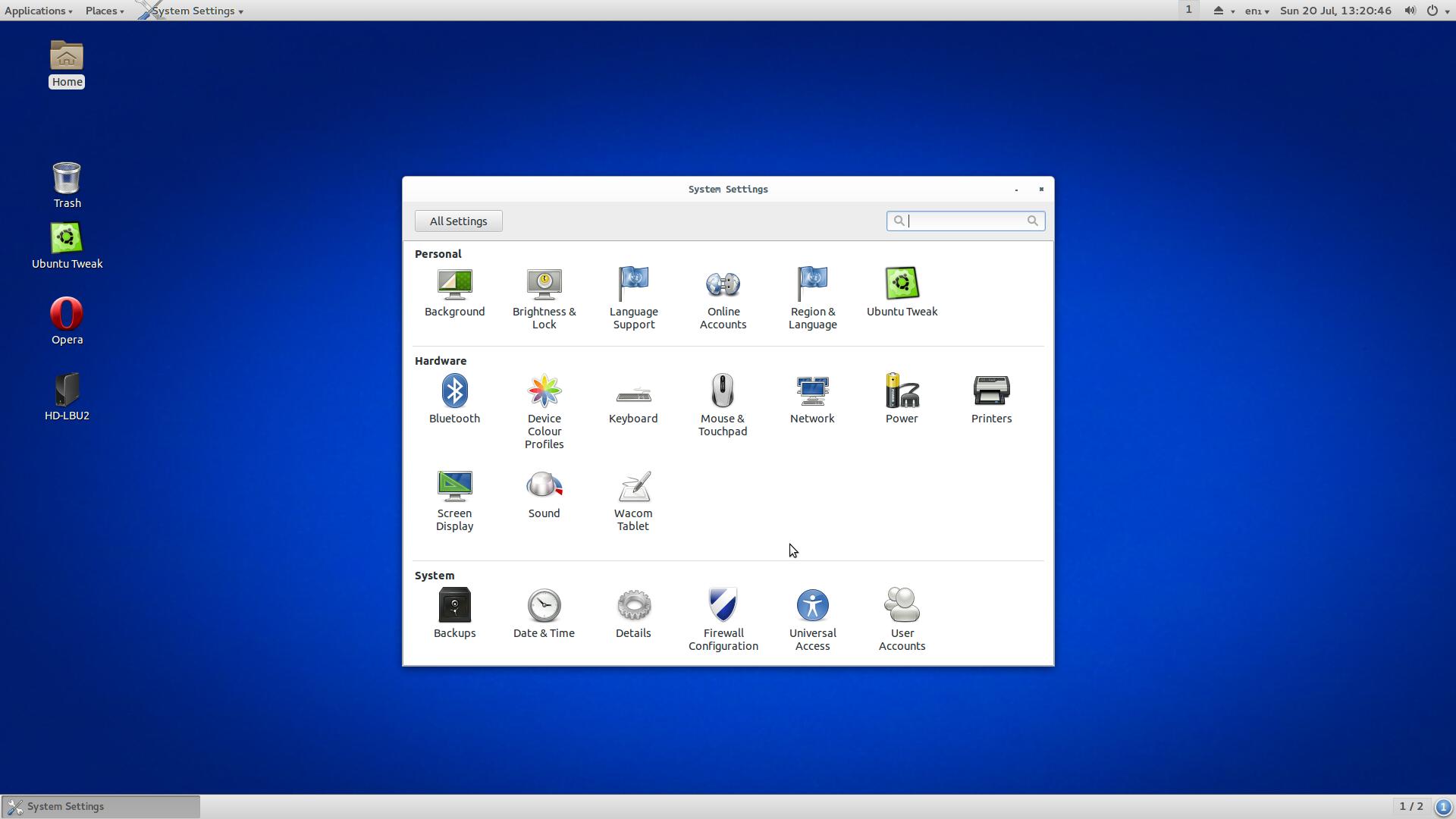Click the All Settings button
Image resolution: width=1456 pixels, height=819 pixels.
tap(458, 221)
